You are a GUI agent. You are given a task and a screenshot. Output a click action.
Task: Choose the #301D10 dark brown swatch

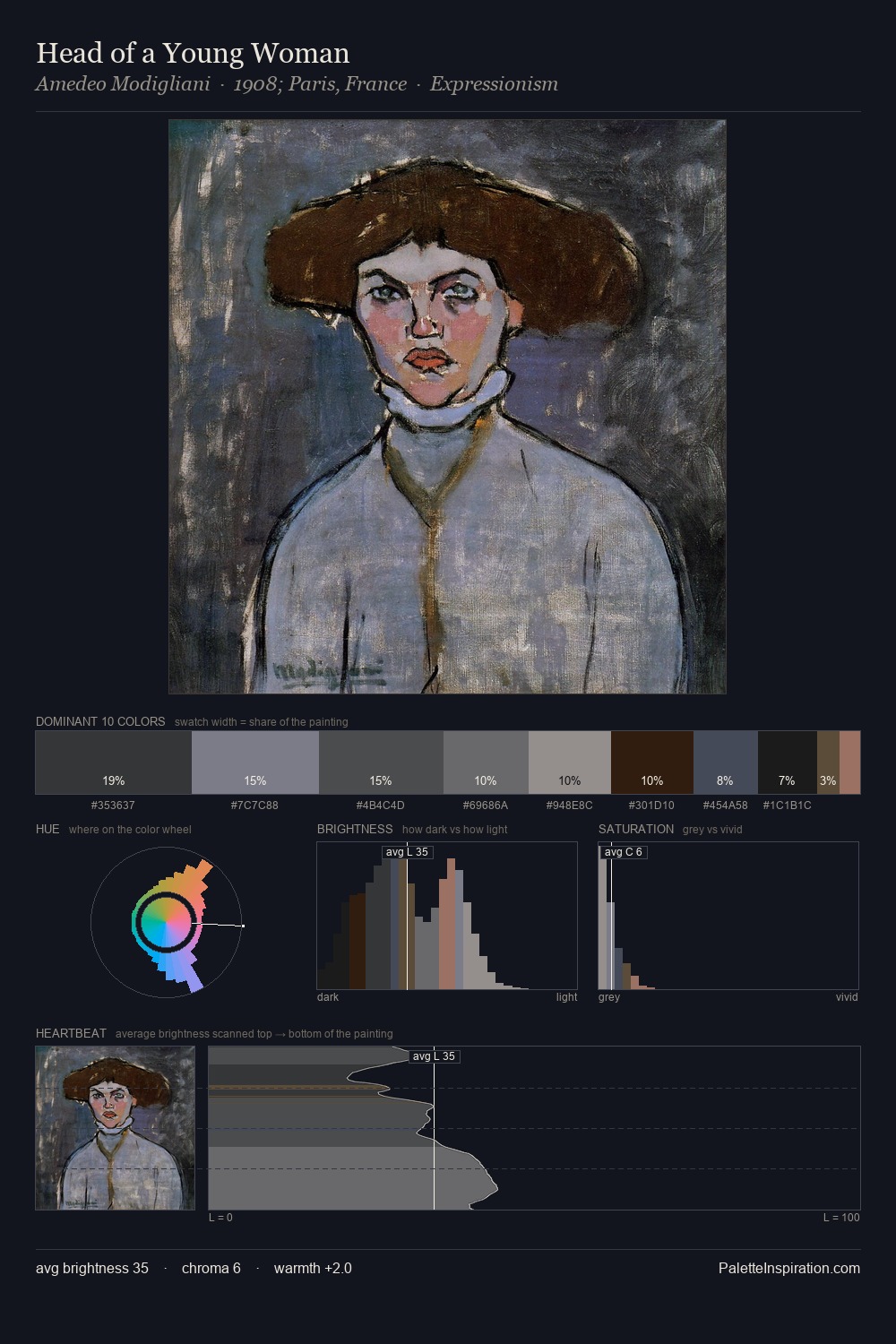click(652, 762)
